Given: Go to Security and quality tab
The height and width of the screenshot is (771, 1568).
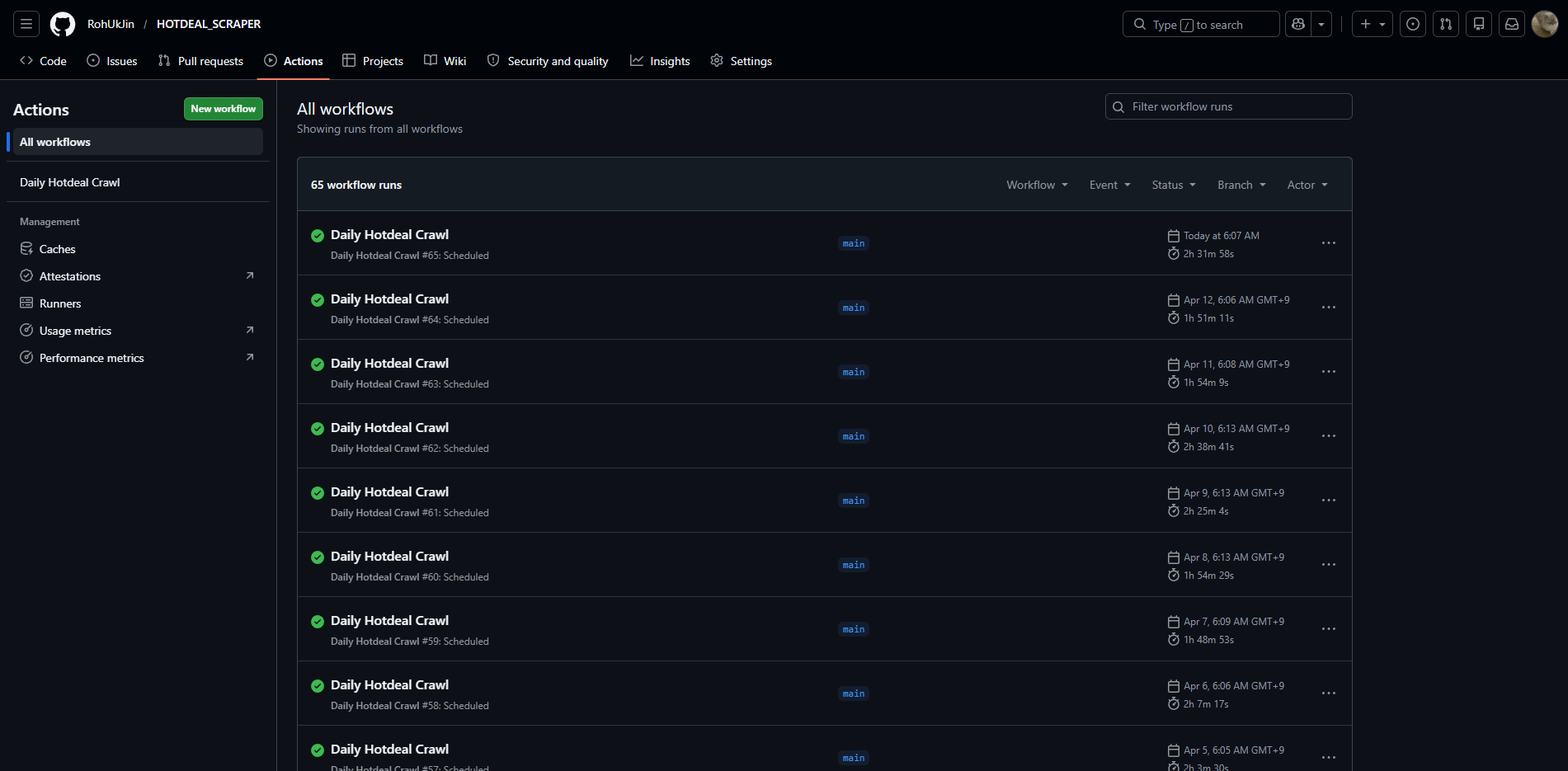Looking at the screenshot, I should click(x=548, y=61).
